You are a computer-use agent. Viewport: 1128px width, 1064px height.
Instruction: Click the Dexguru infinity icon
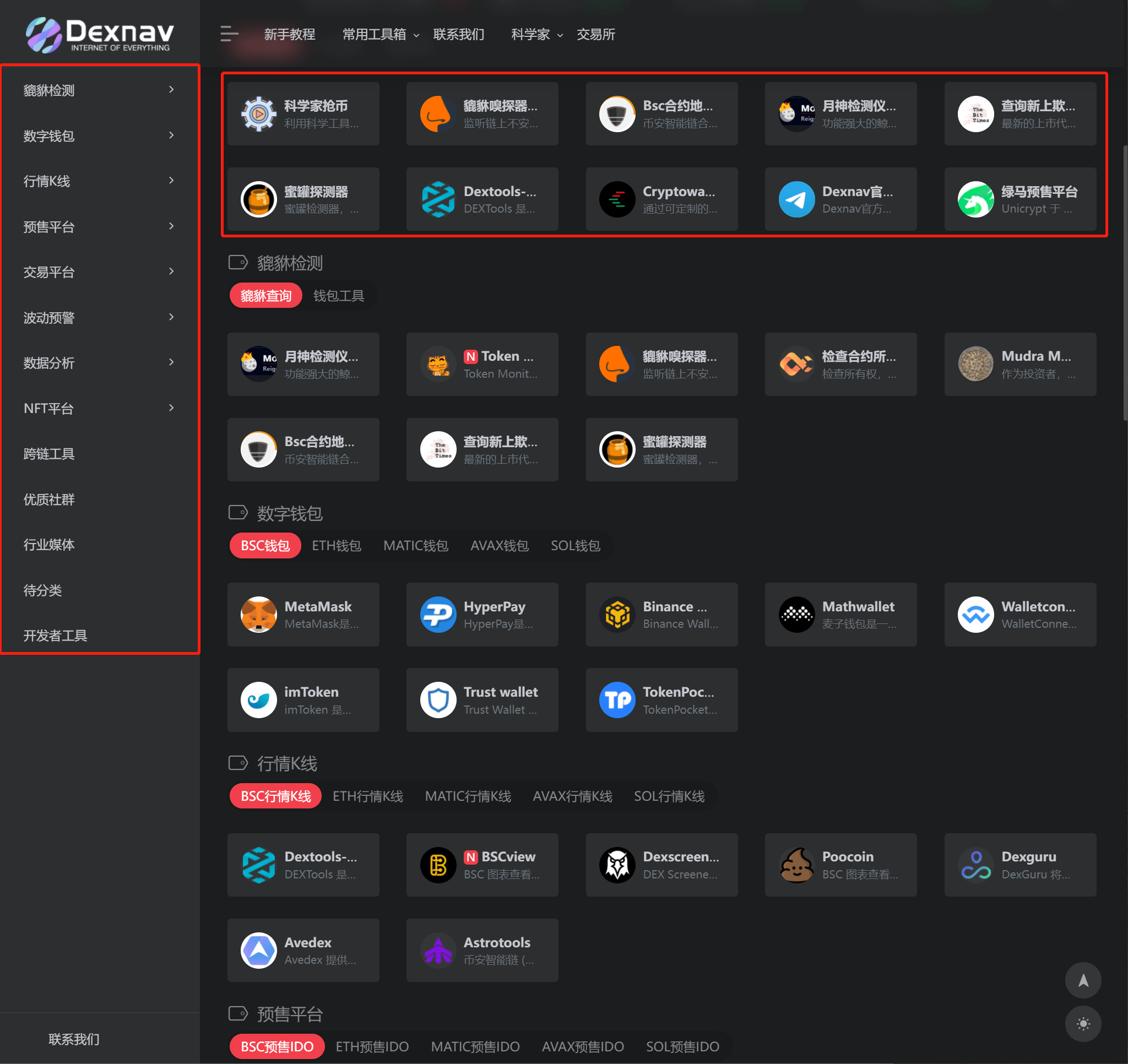tap(976, 865)
